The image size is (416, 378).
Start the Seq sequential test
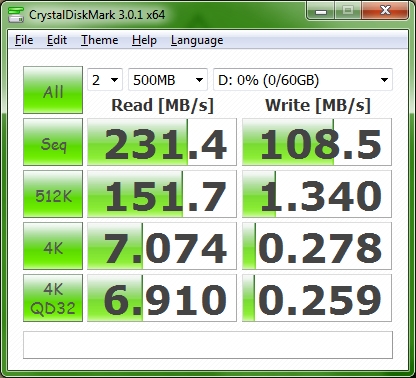pos(53,142)
